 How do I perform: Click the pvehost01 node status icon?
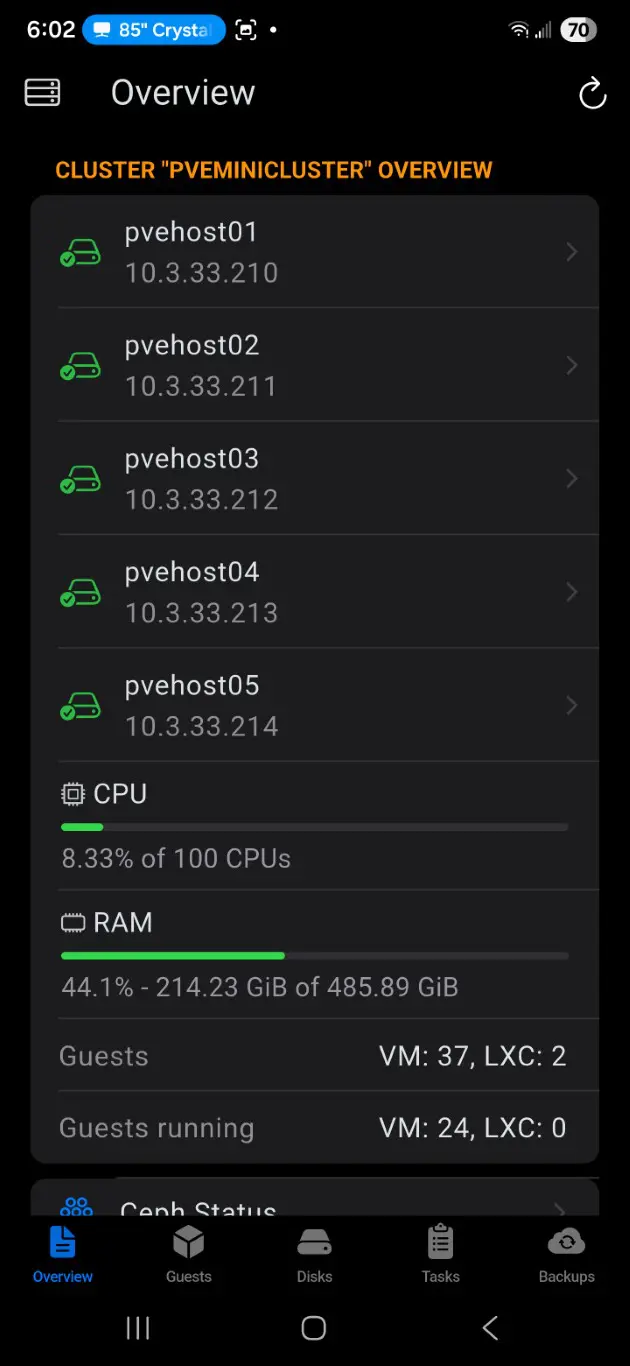tap(80, 252)
